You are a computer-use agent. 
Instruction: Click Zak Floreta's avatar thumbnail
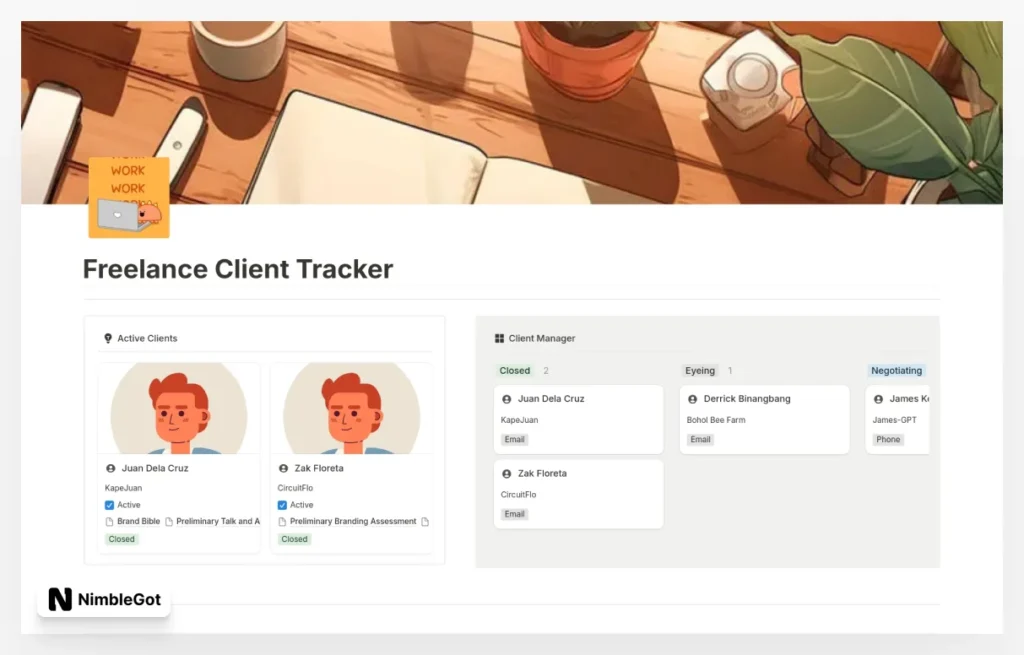click(x=351, y=408)
